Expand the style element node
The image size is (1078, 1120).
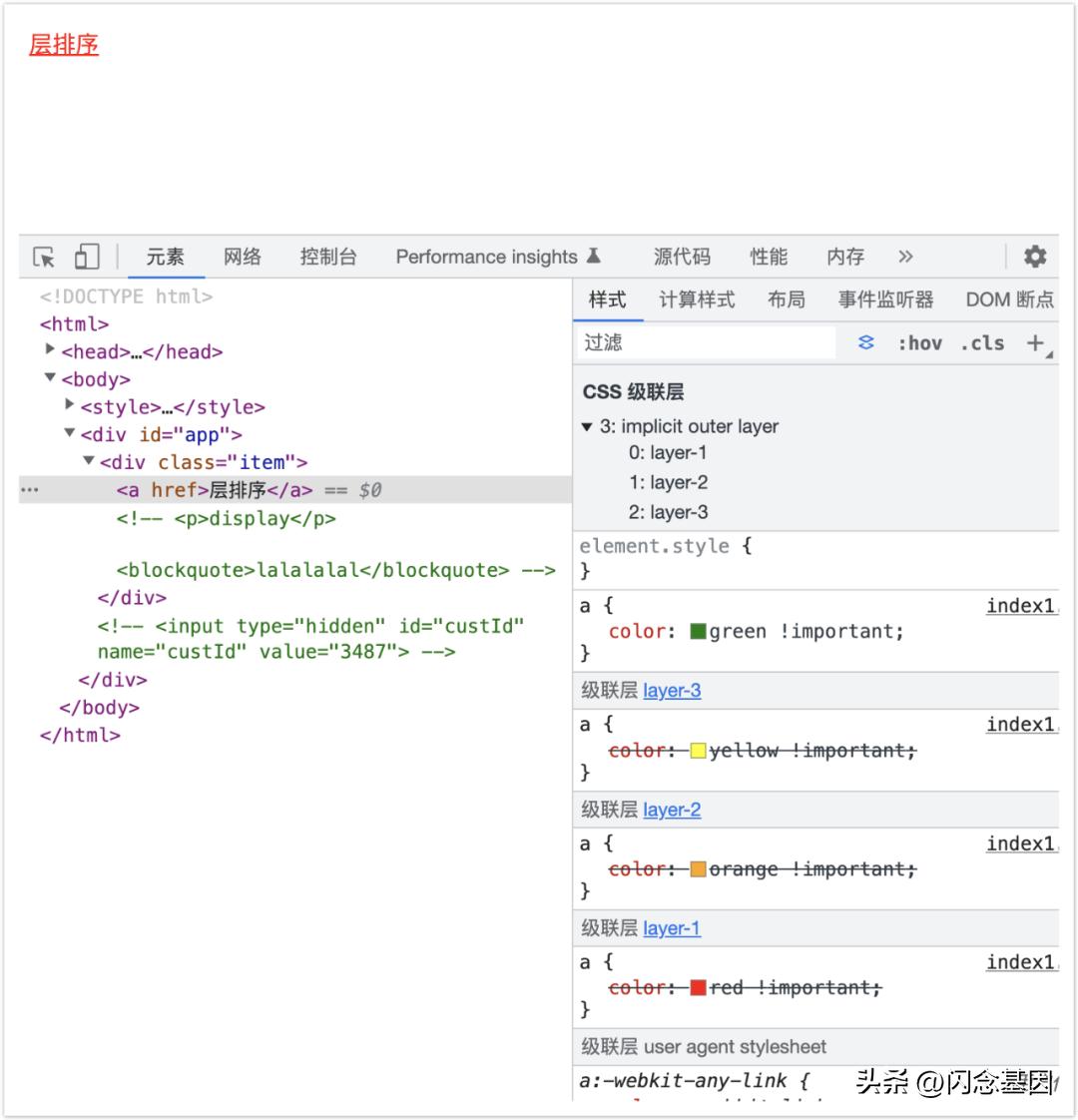tap(68, 406)
